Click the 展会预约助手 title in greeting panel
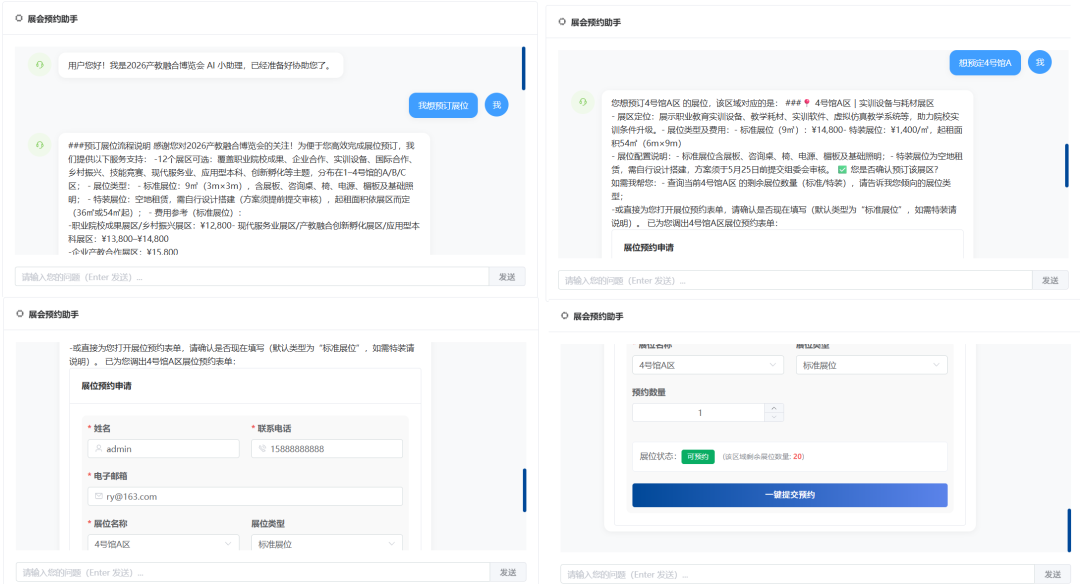 click(x=52, y=19)
